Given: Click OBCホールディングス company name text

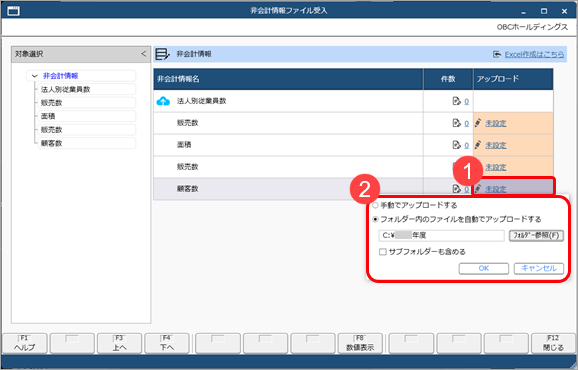Looking at the screenshot, I should point(532,27).
